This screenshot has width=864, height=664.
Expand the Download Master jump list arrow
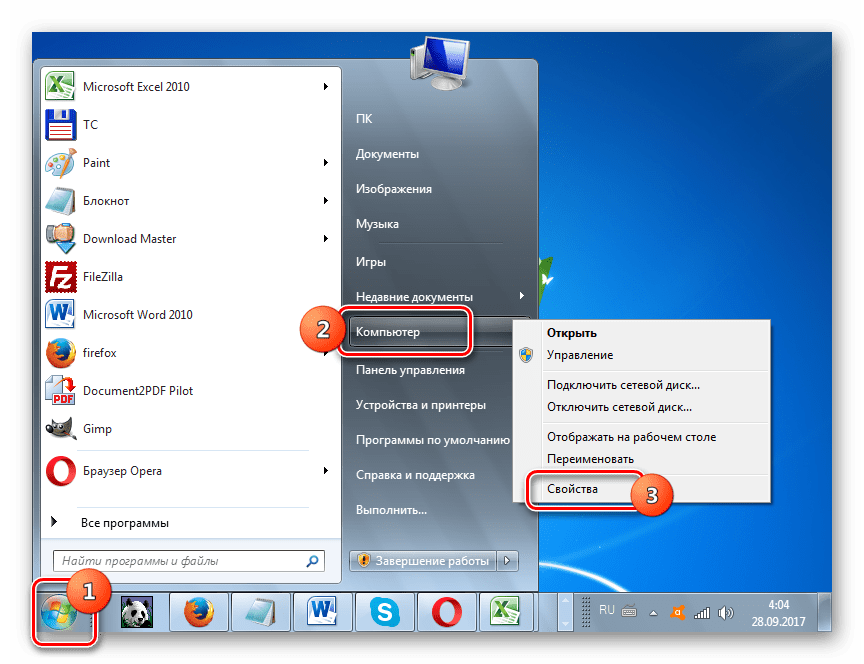tap(326, 239)
